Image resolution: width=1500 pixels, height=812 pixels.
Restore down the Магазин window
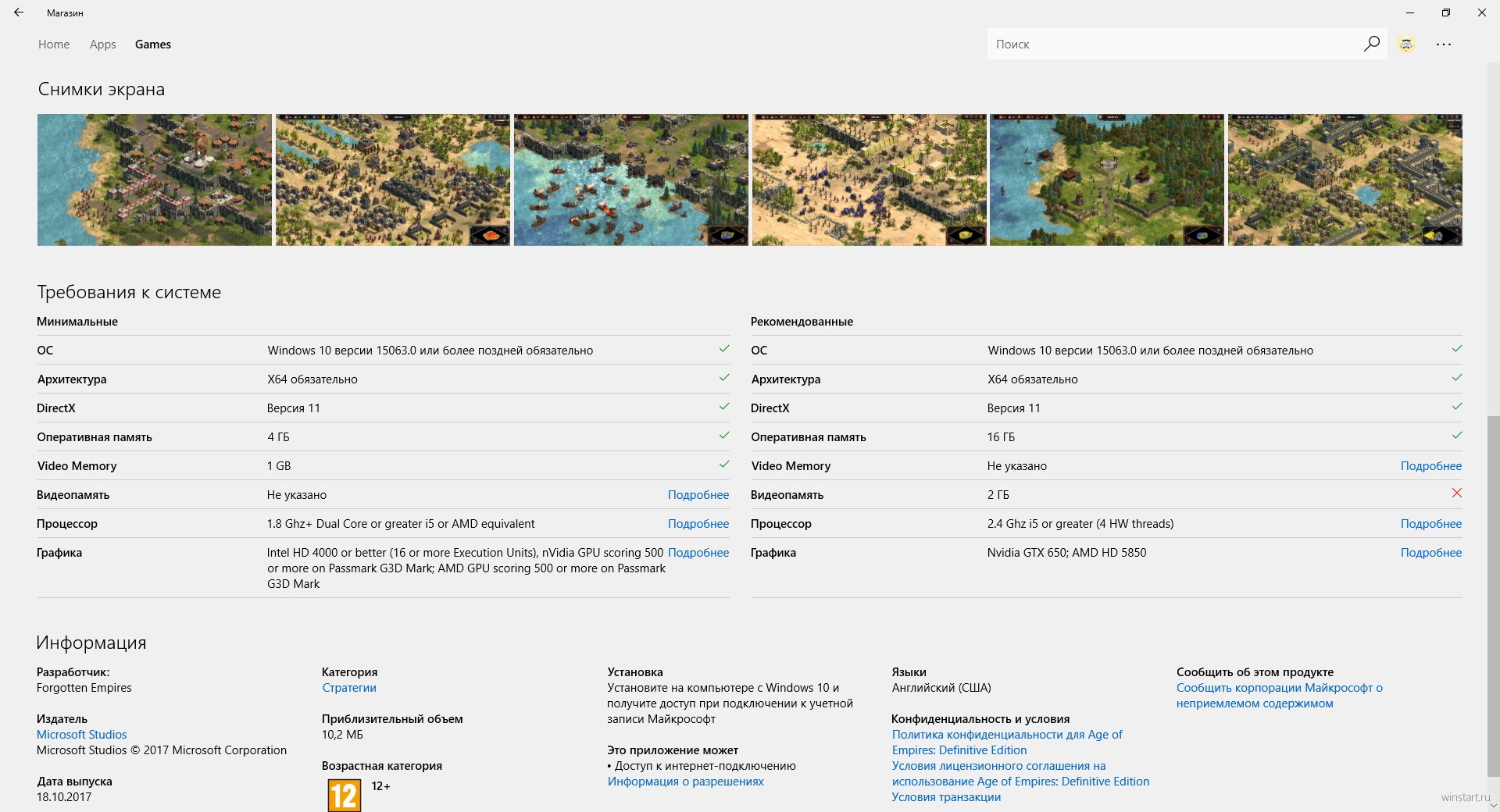[1446, 12]
